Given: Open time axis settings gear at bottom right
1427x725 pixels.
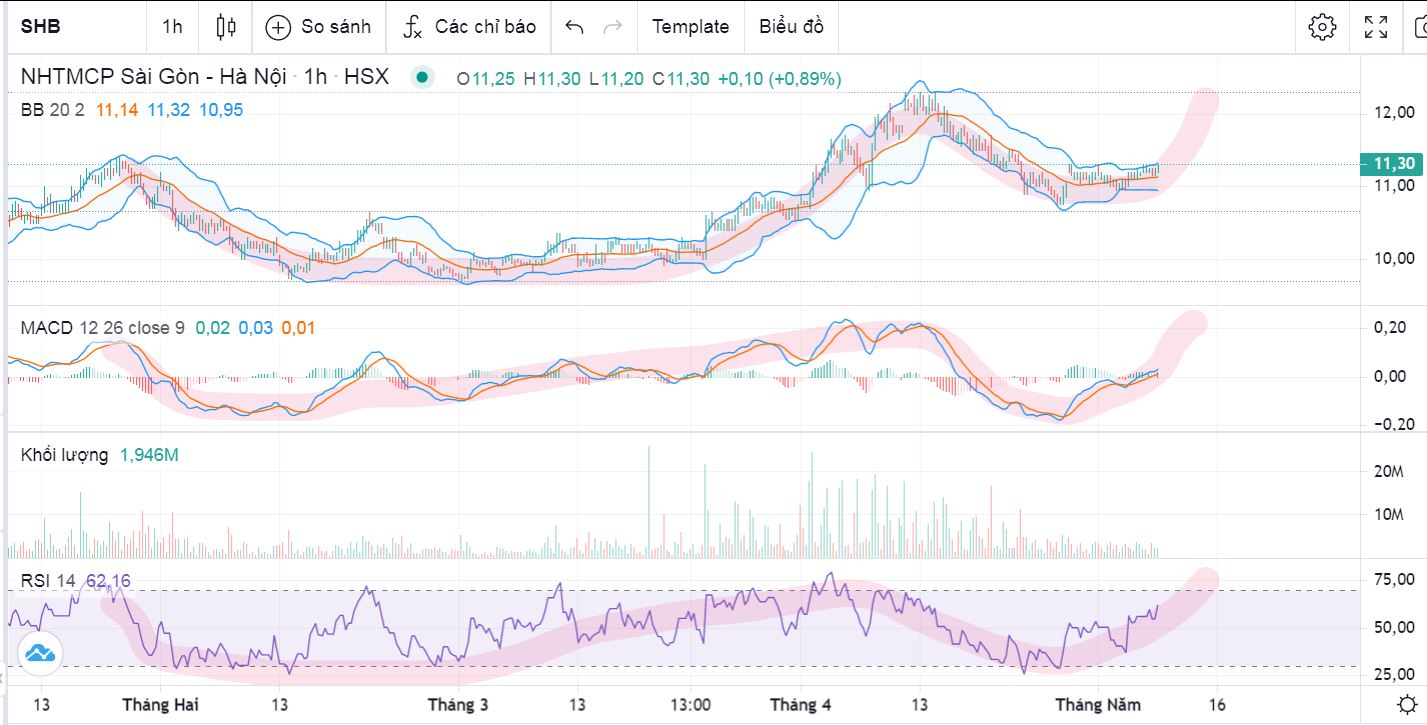Looking at the screenshot, I should coord(1407,703).
